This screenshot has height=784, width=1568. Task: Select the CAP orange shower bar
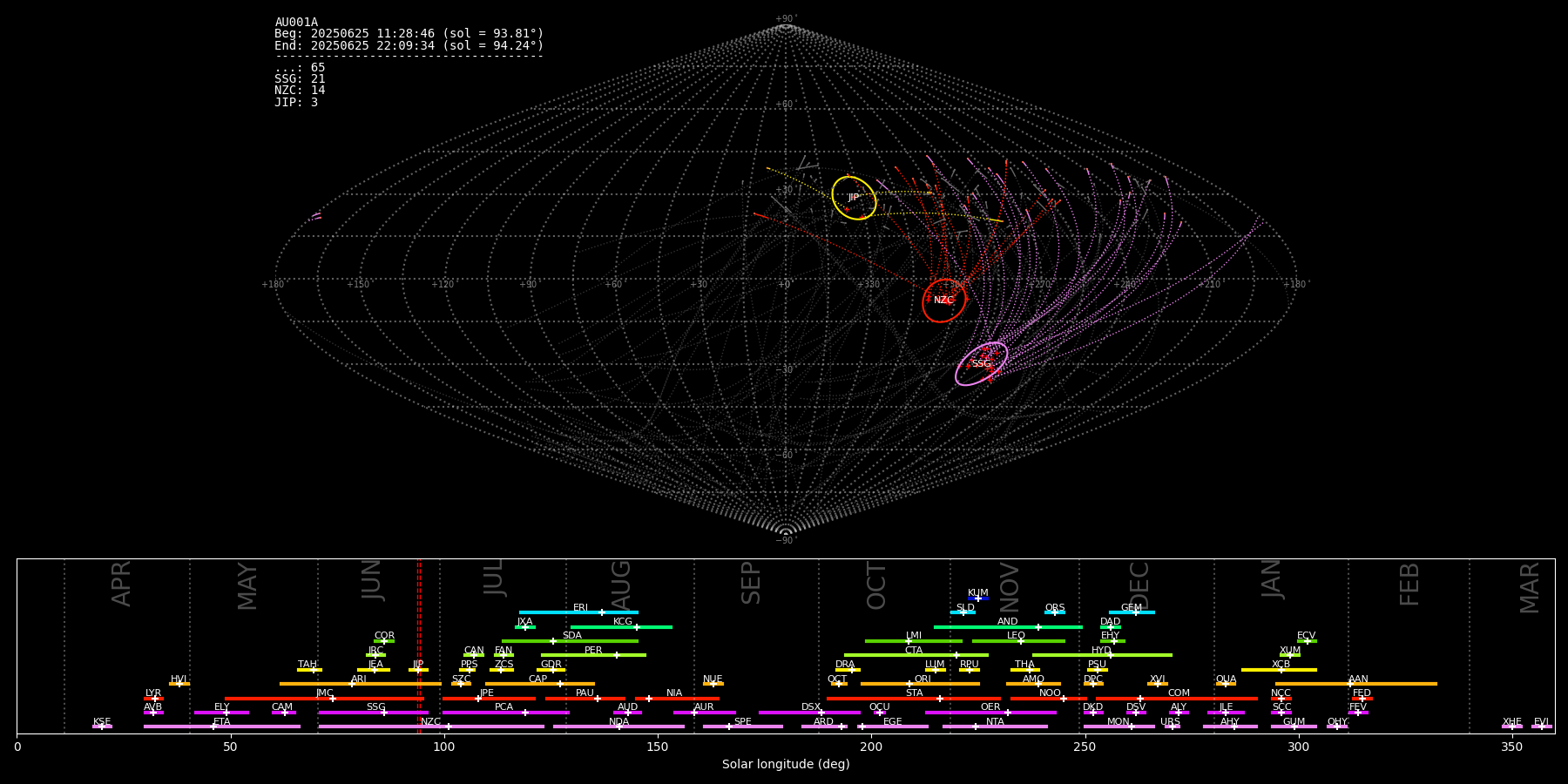click(x=540, y=684)
